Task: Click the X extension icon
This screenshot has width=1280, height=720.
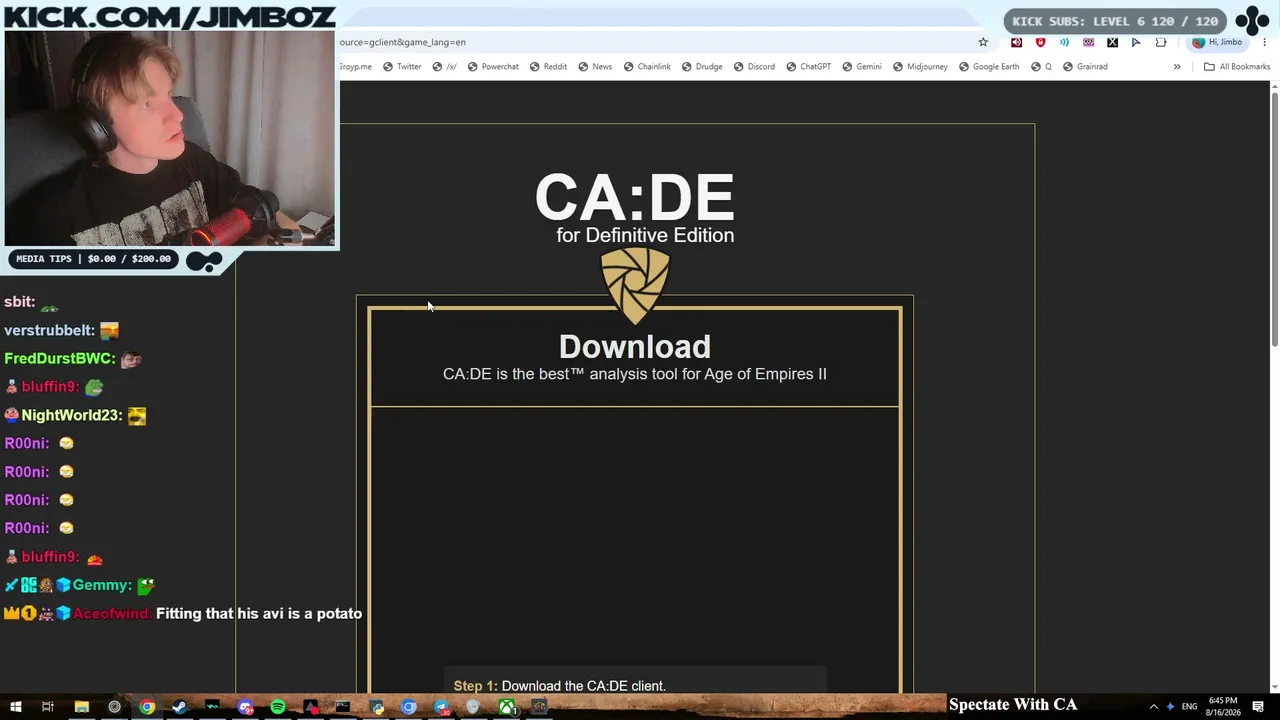Action: [1112, 42]
